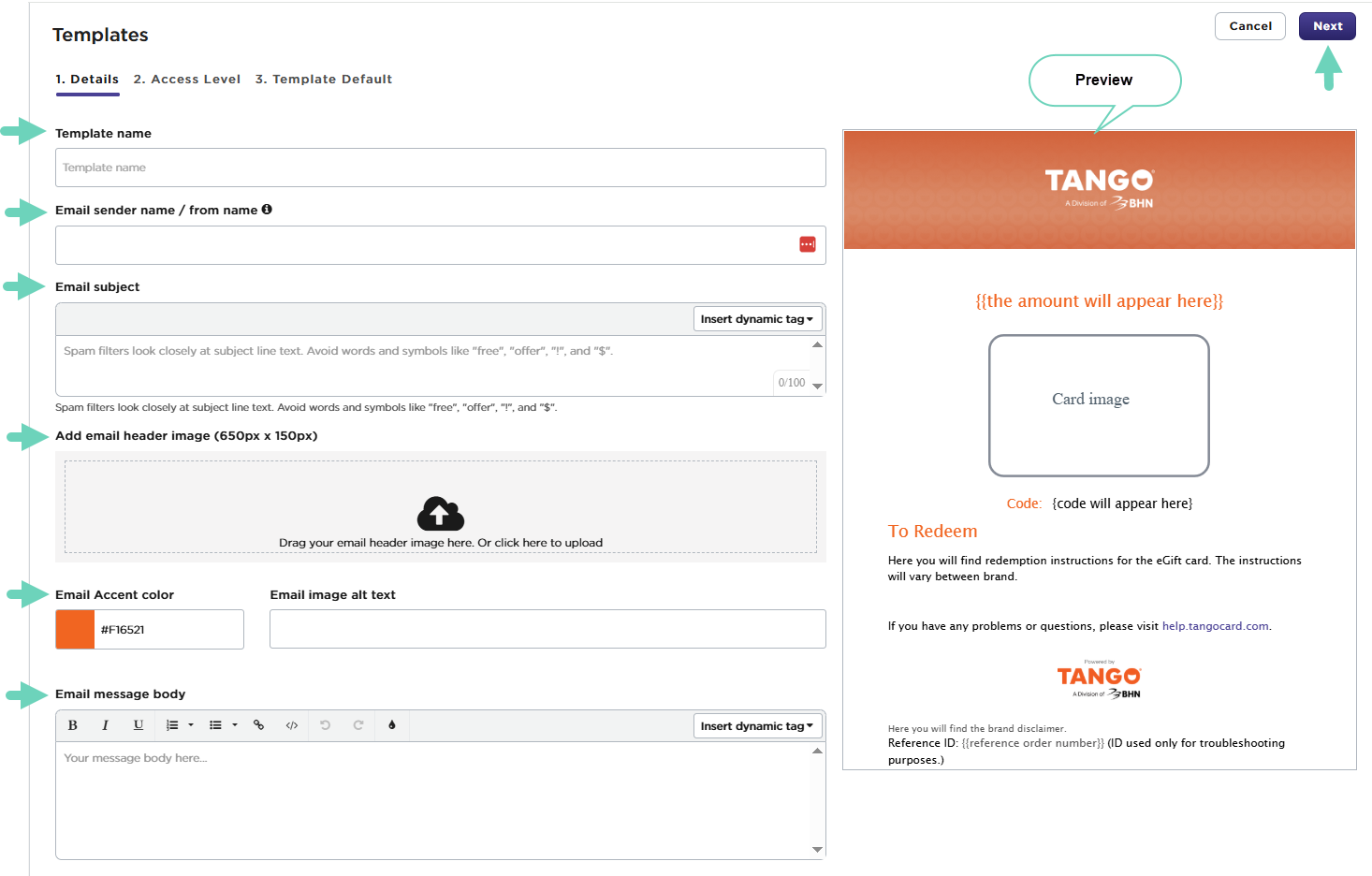Open numbered list style dropdown arrow
Screen dimensions: 1372x876
click(x=191, y=725)
